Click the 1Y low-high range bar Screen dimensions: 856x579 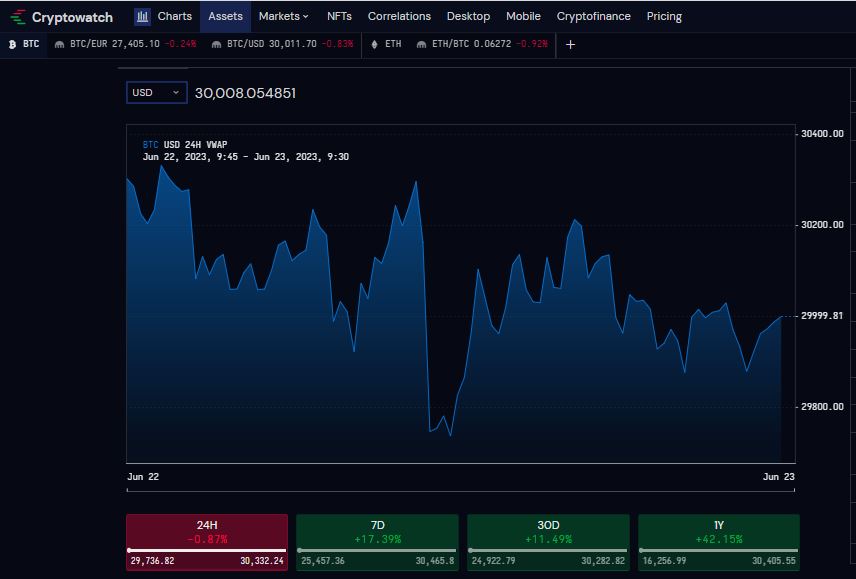pos(718,550)
